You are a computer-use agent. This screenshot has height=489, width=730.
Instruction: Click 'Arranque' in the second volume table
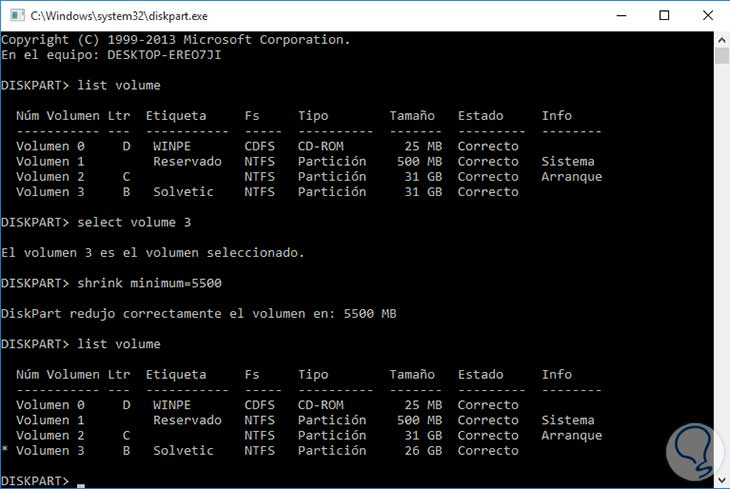571,436
